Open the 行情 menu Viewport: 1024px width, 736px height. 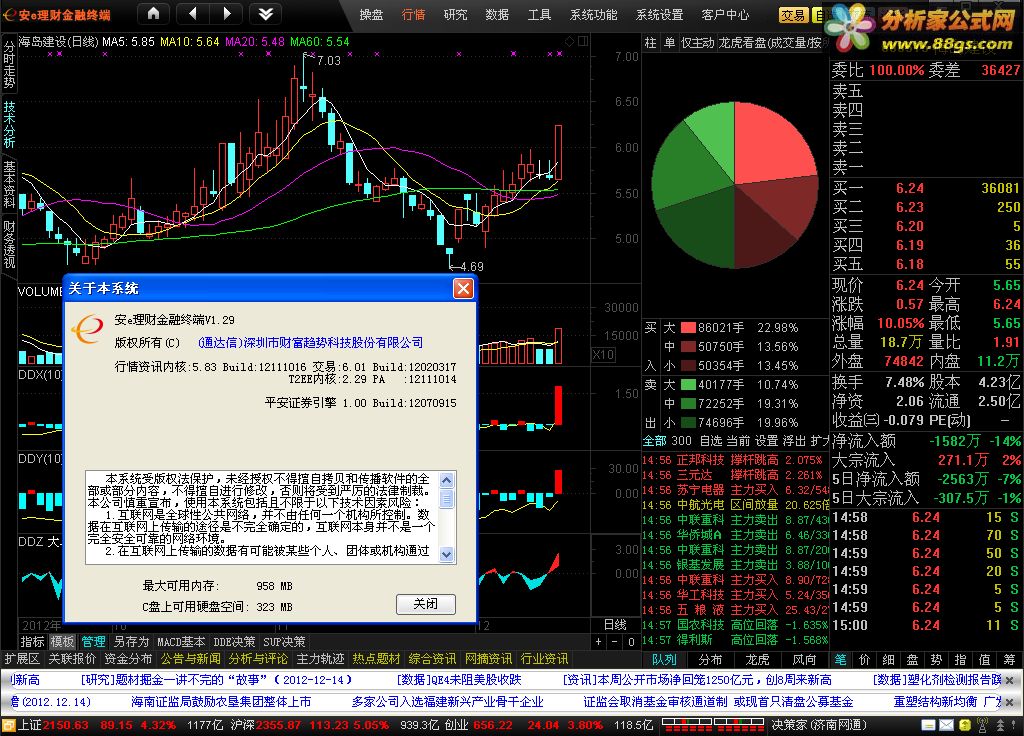pos(413,14)
